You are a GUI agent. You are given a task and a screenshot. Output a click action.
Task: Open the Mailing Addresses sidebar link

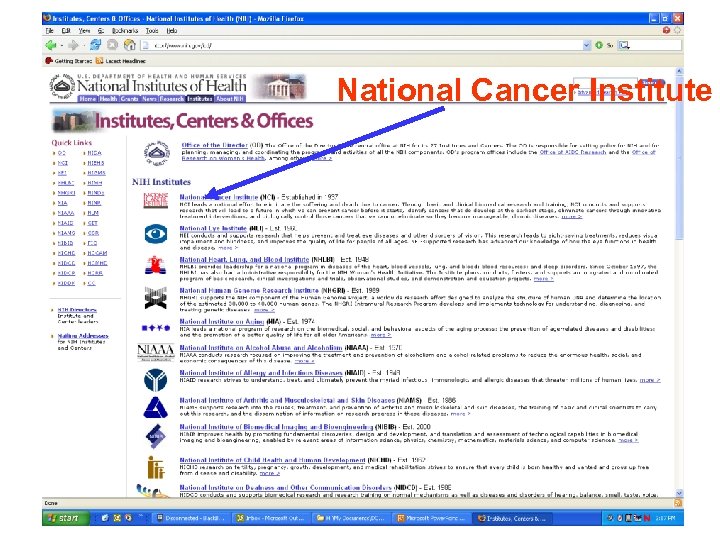point(83,336)
